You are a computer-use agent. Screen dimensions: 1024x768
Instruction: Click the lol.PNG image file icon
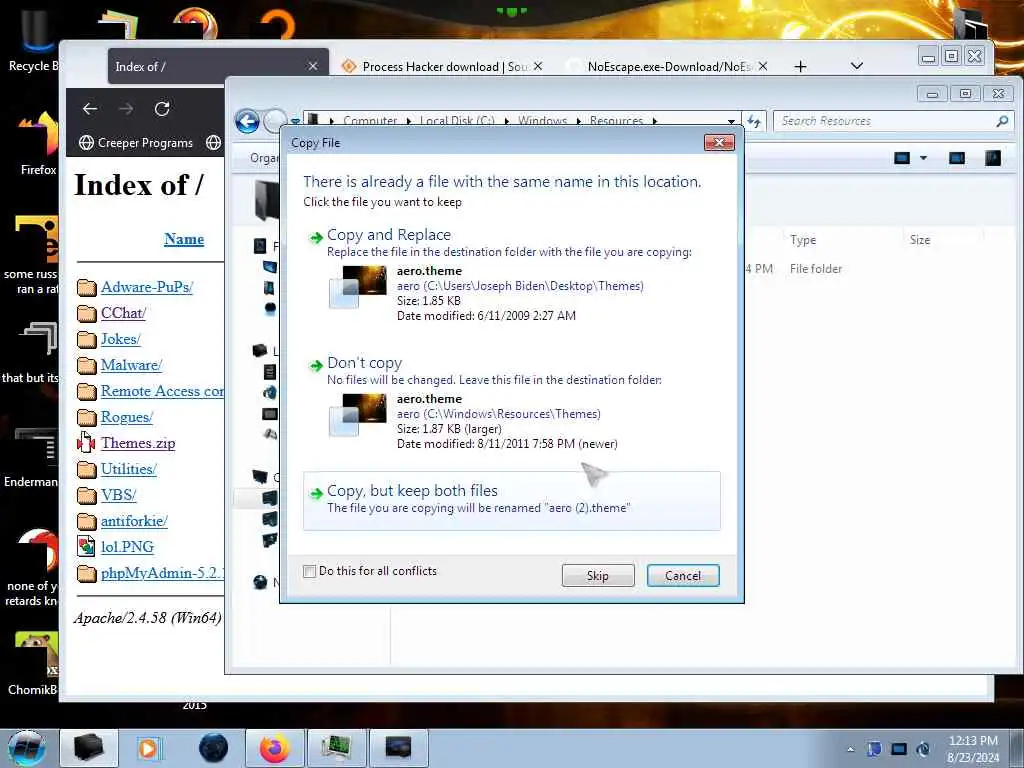coord(86,546)
